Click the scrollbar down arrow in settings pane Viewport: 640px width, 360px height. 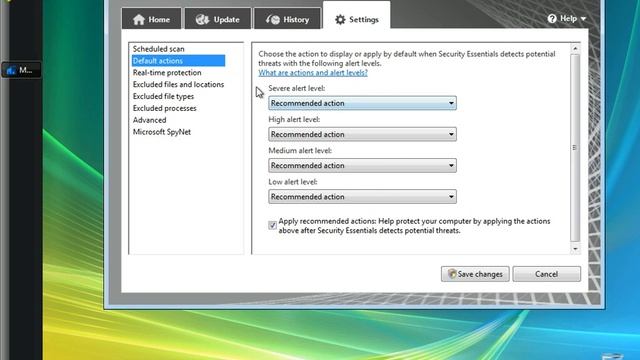click(575, 249)
